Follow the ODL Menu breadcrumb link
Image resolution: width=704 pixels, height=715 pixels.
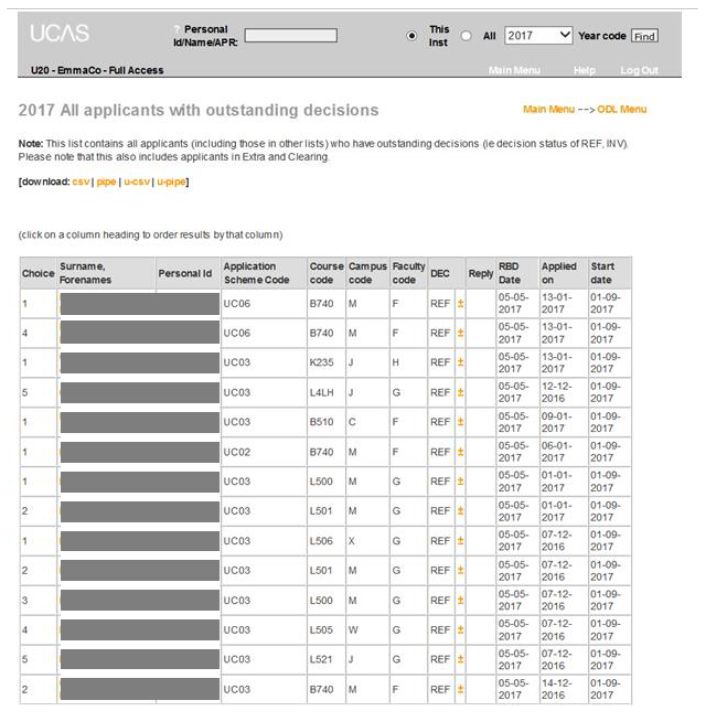[622, 109]
